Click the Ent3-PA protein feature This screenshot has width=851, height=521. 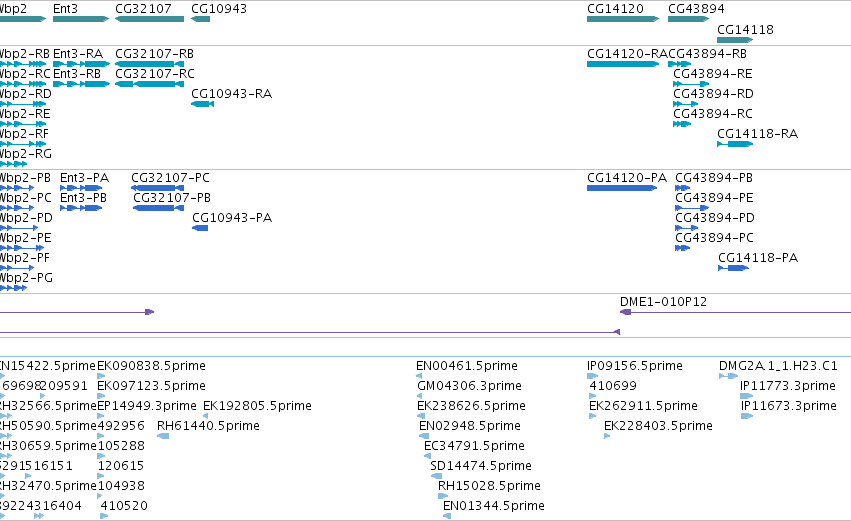pos(81,188)
